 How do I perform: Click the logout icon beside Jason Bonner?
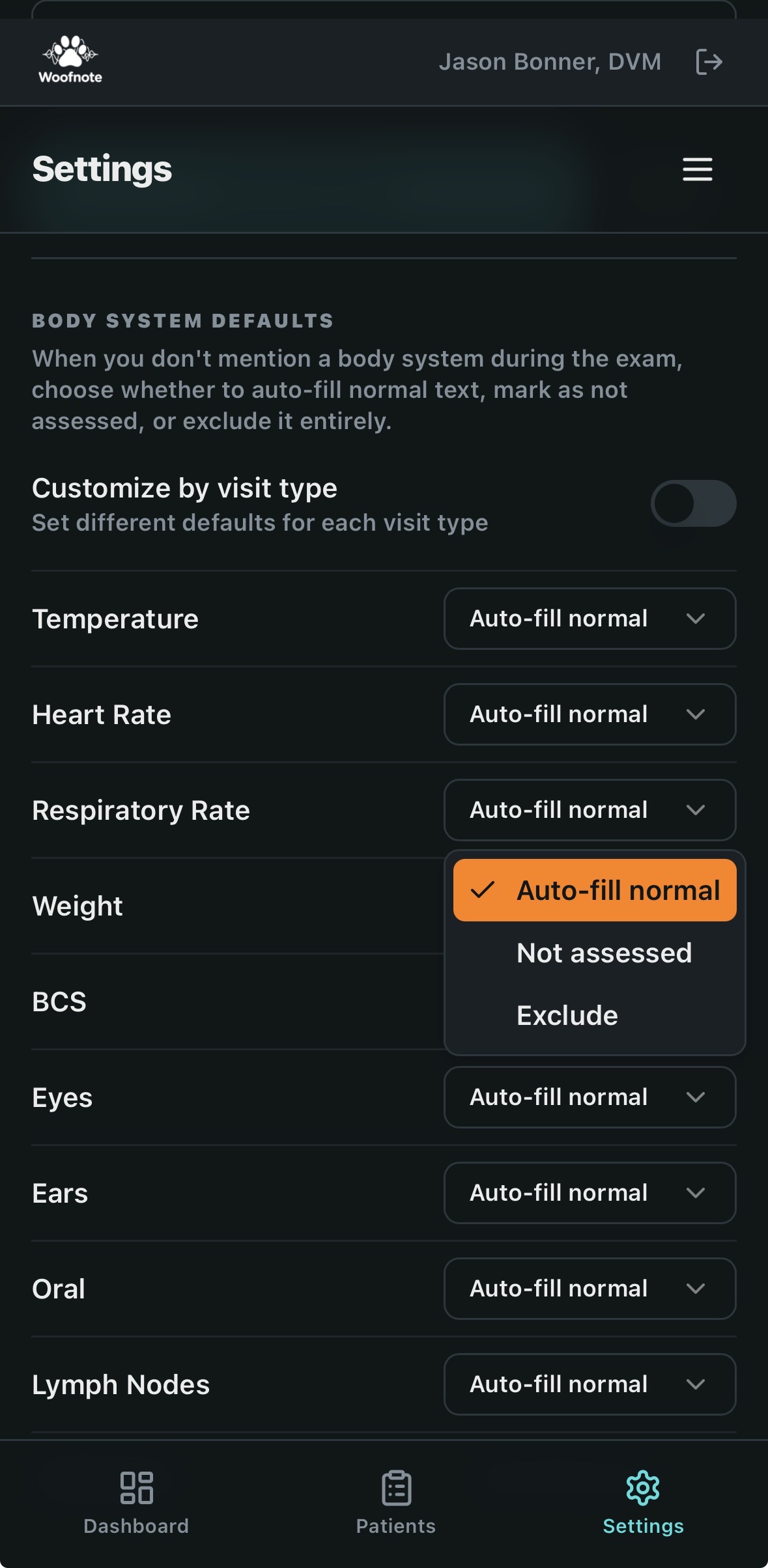click(x=710, y=62)
